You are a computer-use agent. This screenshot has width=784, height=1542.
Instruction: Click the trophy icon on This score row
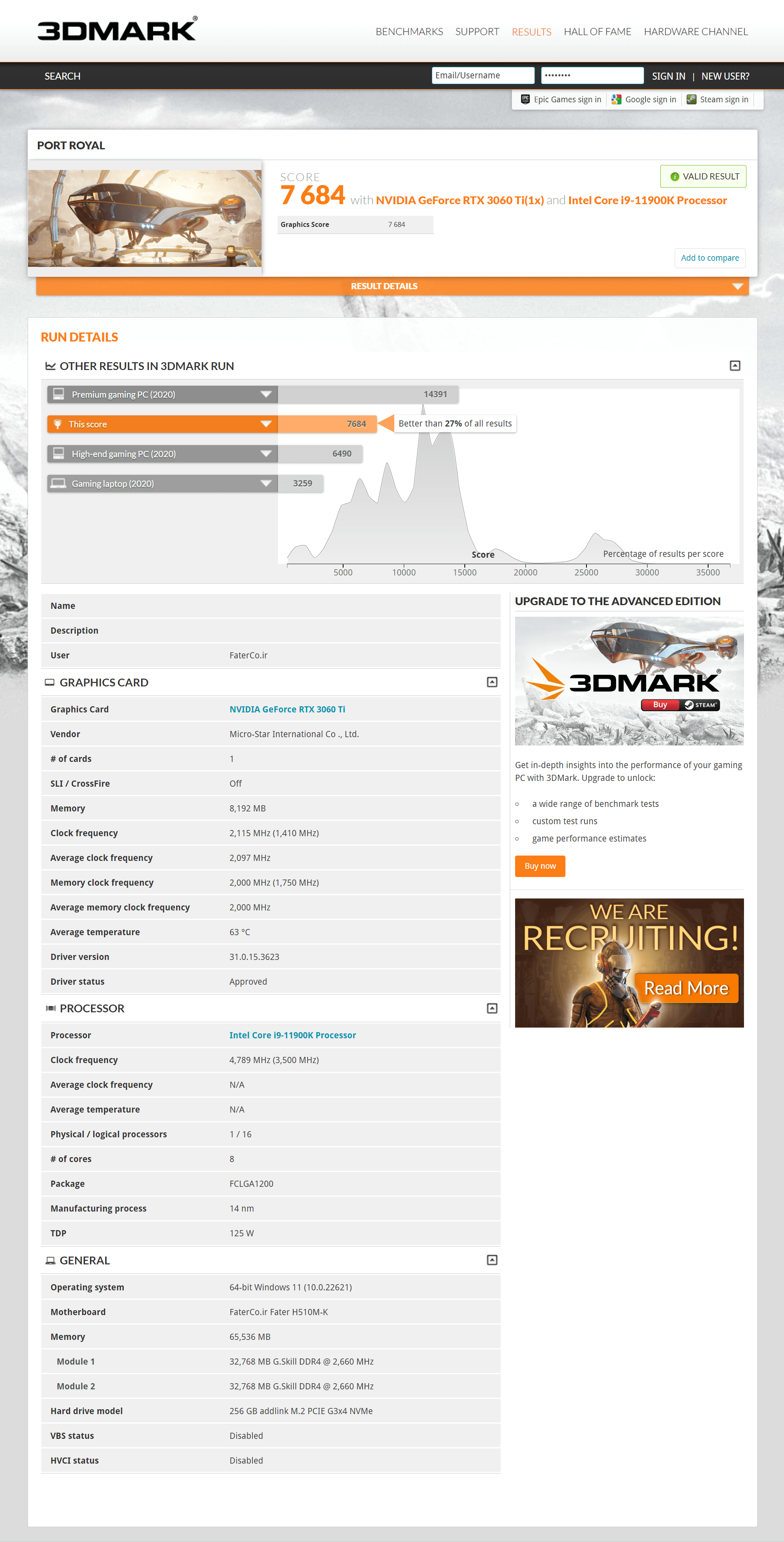pyautogui.click(x=57, y=424)
